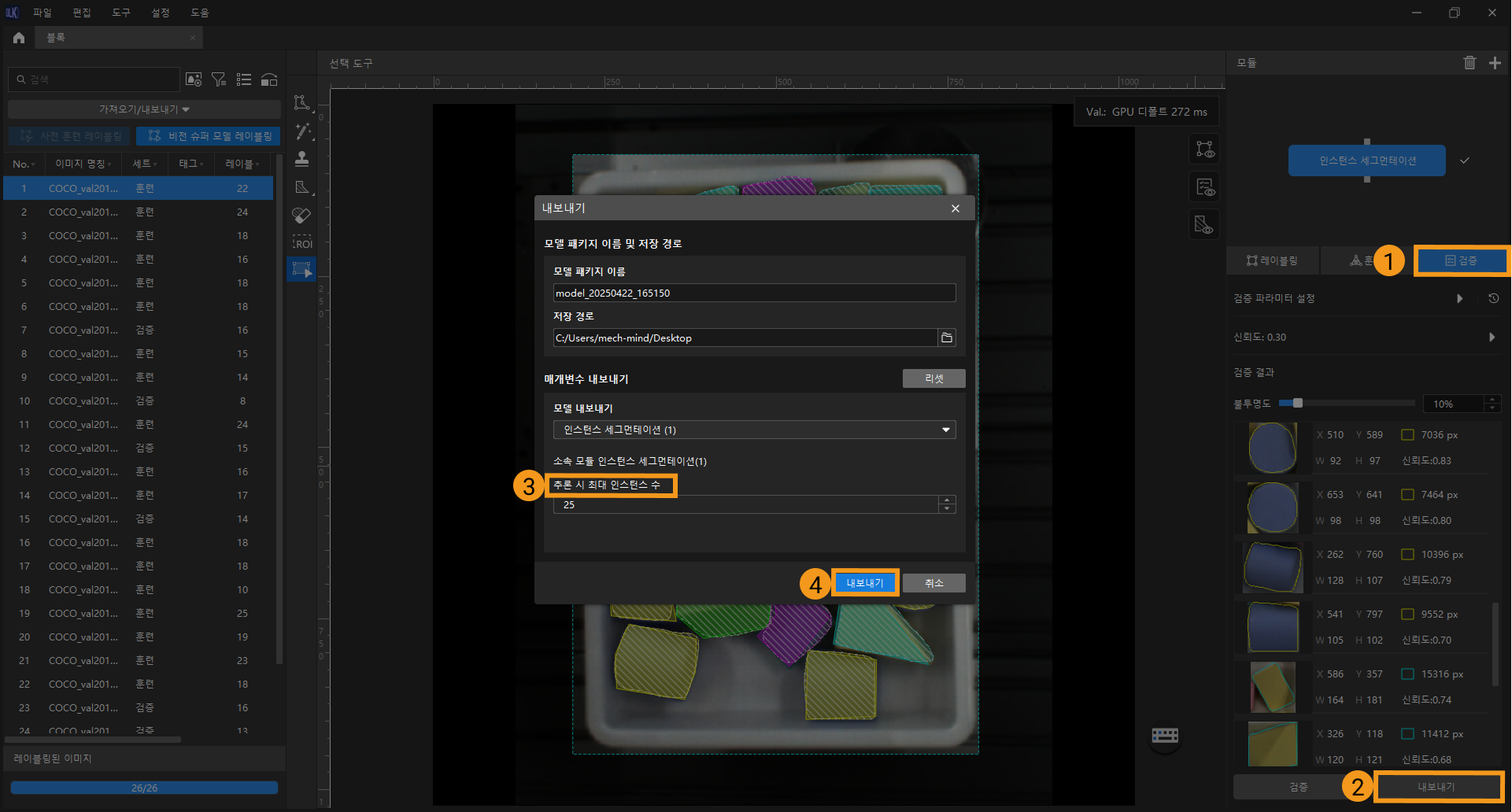Screen dimensions: 1512x812
Task: Select the stamp template tool
Action: click(x=302, y=159)
